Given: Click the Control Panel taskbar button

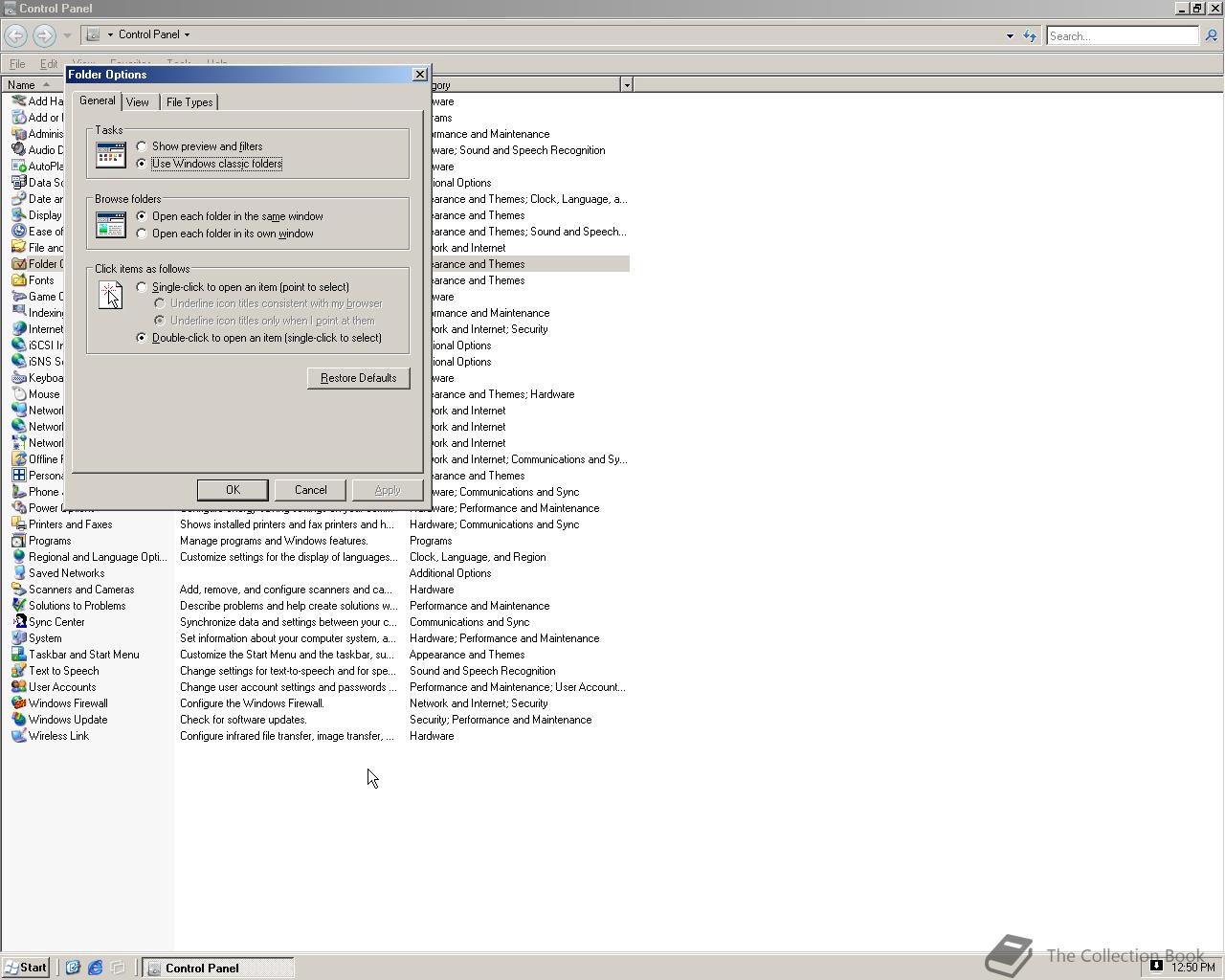Looking at the screenshot, I should pos(218,968).
